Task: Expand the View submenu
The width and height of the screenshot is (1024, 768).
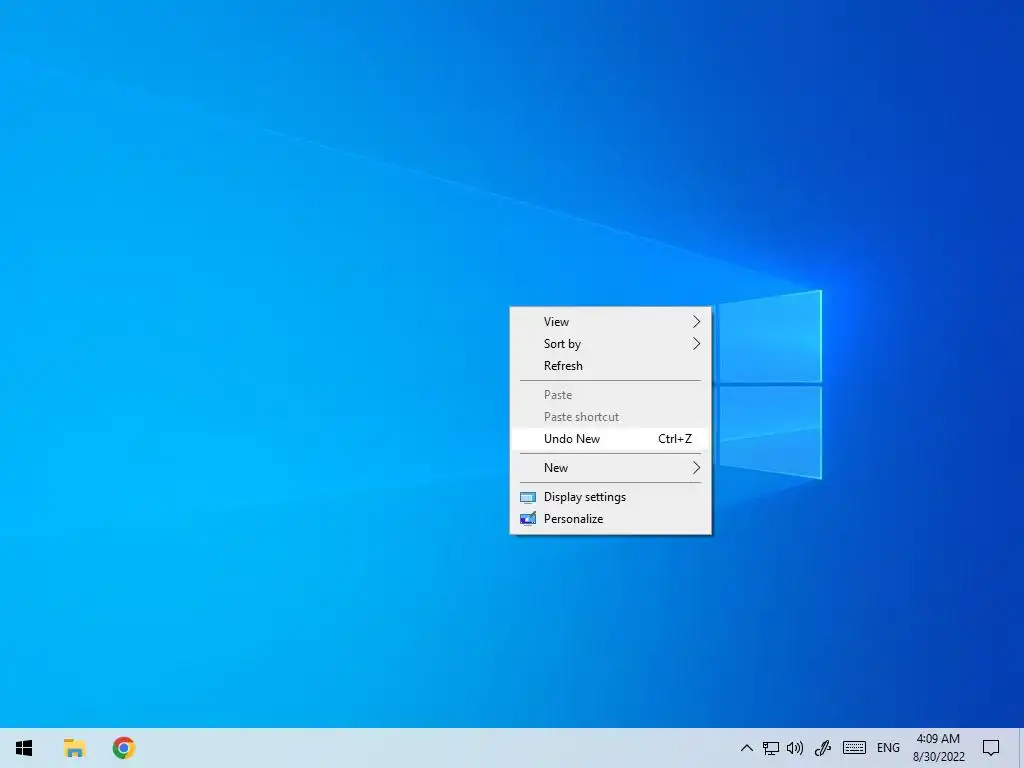Action: click(x=611, y=322)
